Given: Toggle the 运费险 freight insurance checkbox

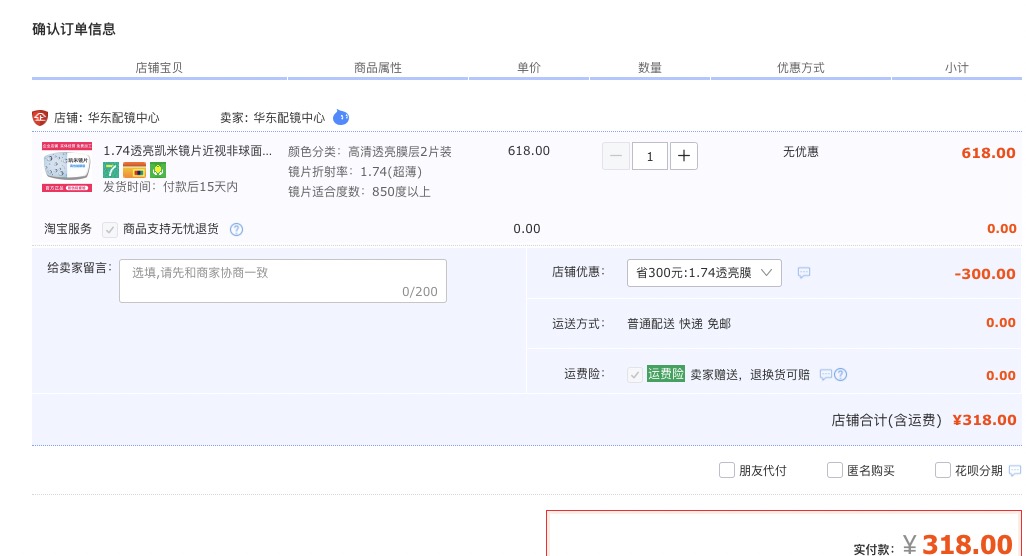Looking at the screenshot, I should pos(634,375).
